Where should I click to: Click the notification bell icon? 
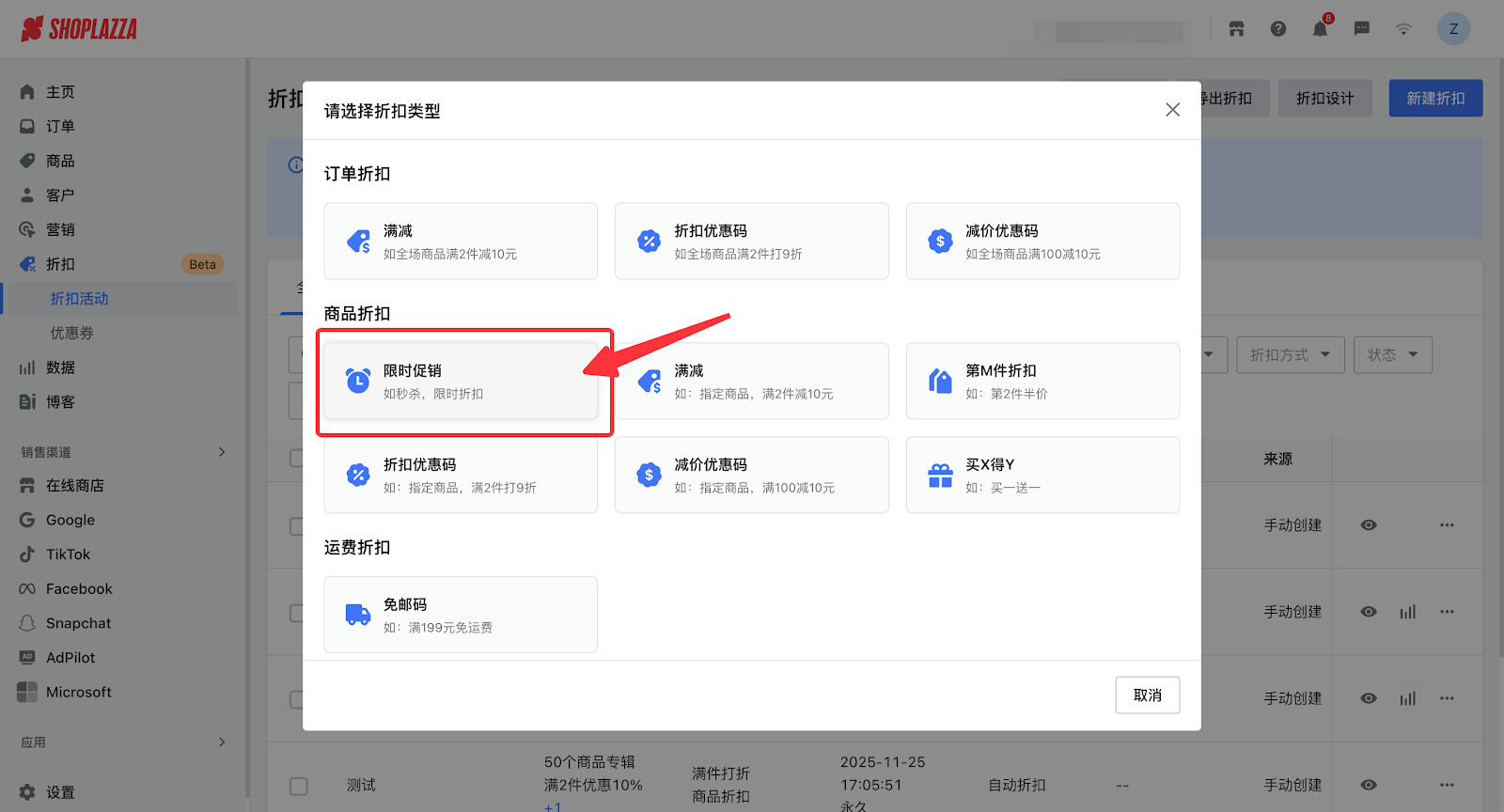1320,29
